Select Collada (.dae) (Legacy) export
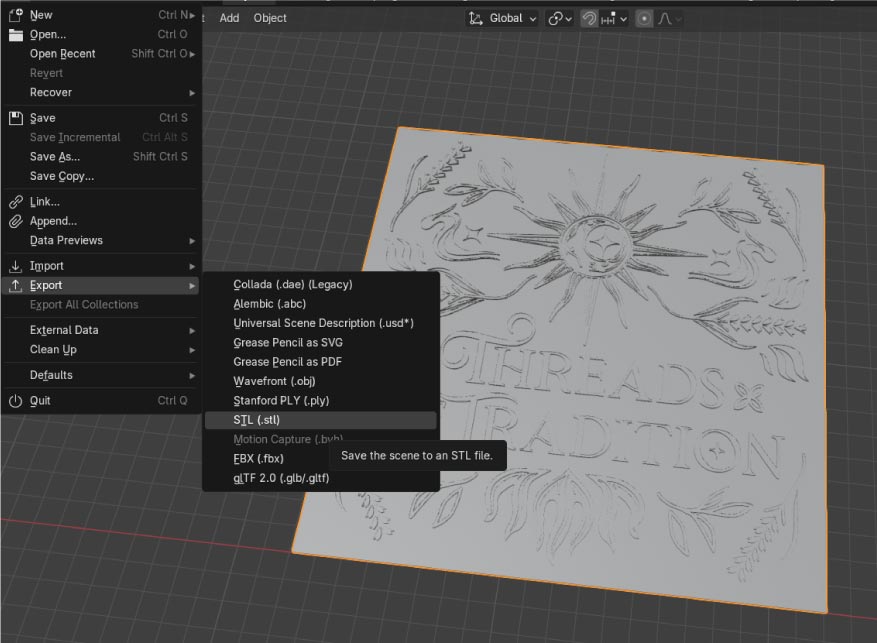 coord(320,285)
